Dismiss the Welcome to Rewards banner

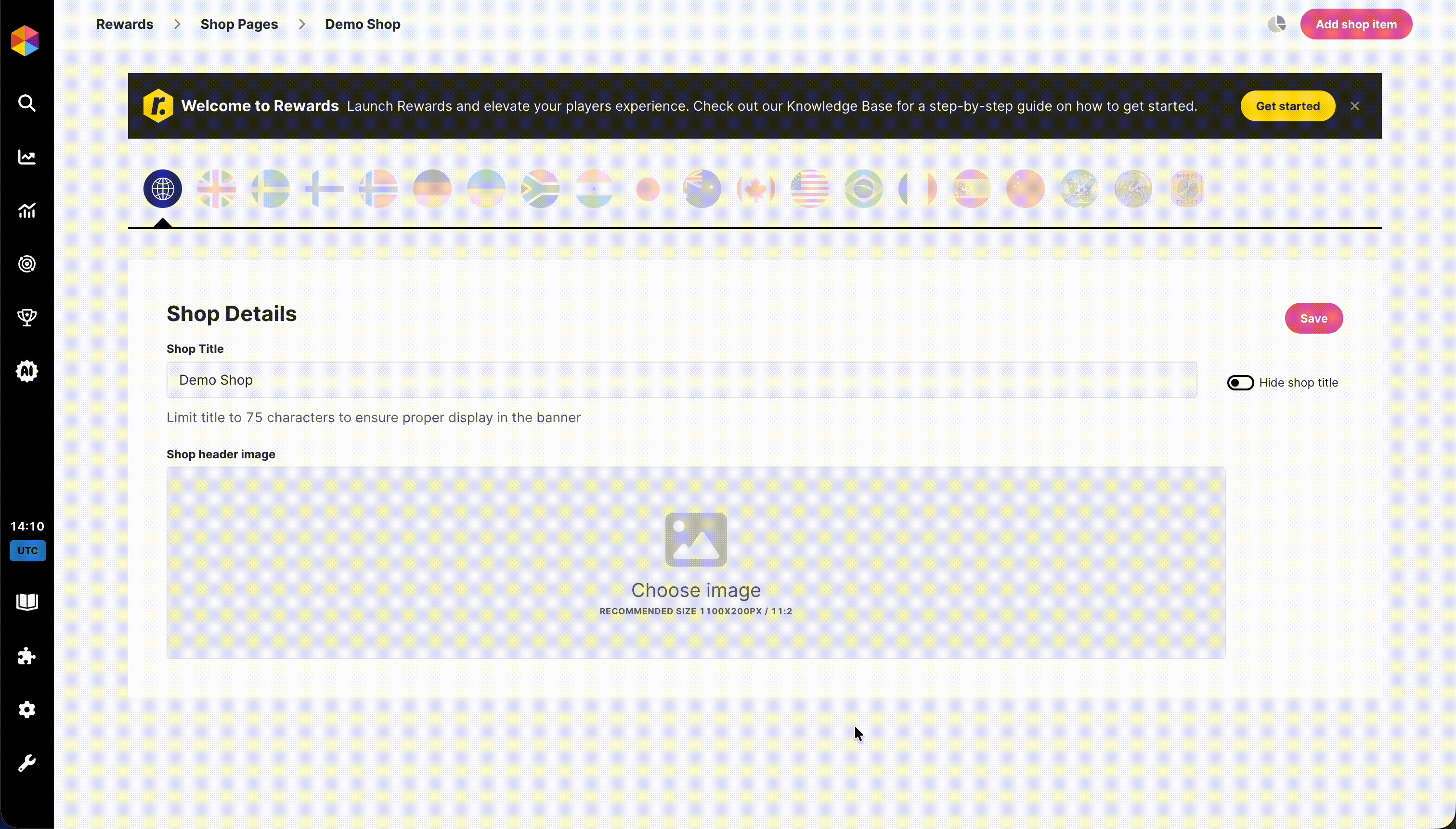(1354, 106)
